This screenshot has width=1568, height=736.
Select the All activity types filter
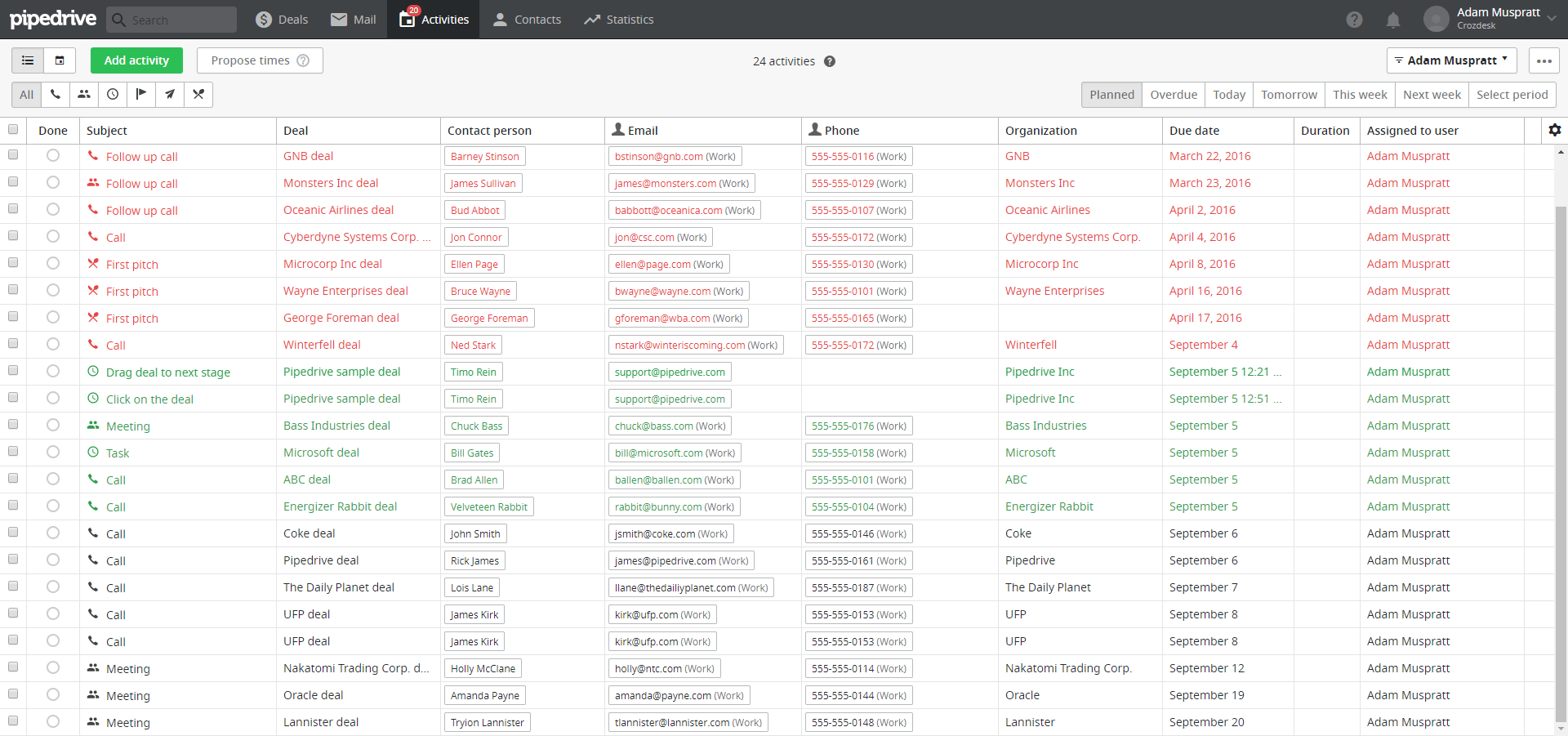point(27,95)
